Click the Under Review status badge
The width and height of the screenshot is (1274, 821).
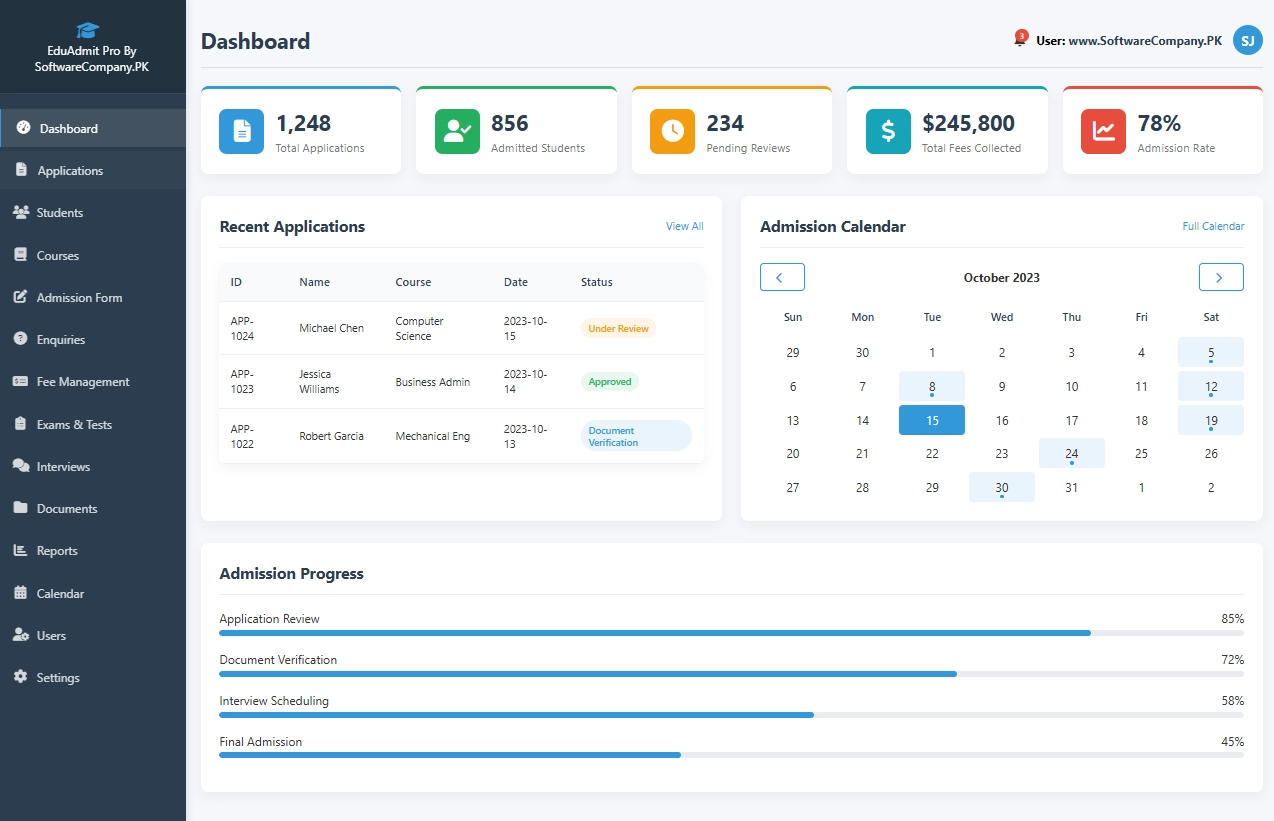tap(618, 328)
